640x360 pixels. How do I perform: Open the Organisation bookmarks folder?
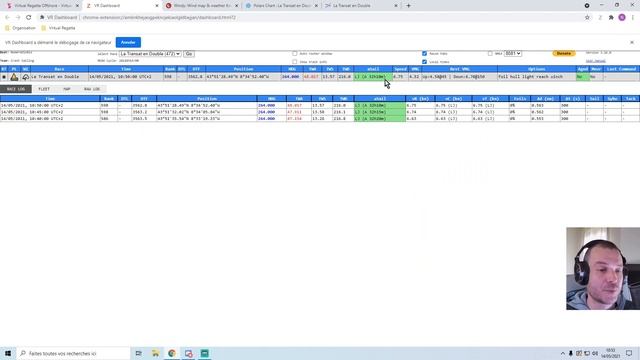coord(20,28)
